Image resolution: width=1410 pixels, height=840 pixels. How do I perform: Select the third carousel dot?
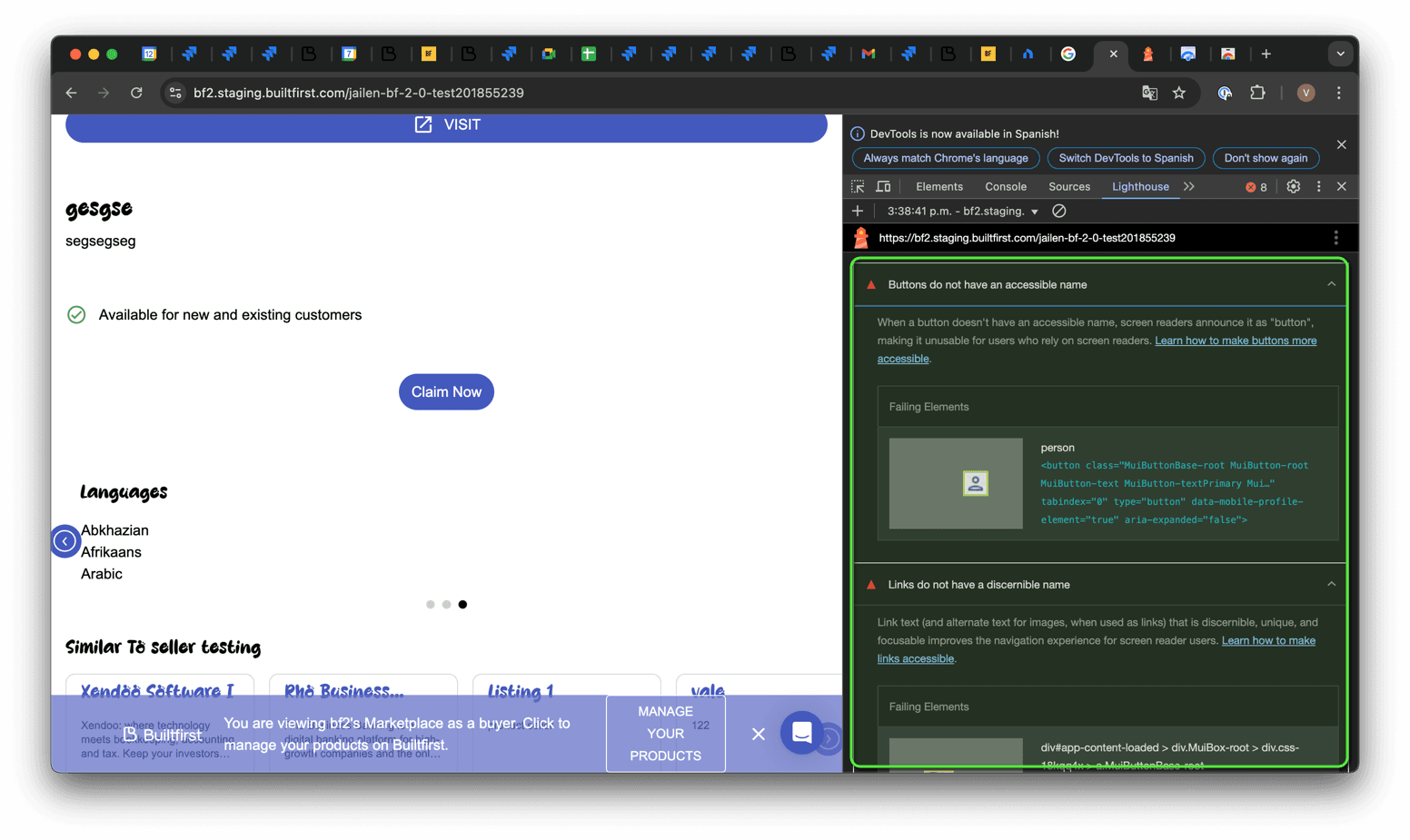point(462,605)
